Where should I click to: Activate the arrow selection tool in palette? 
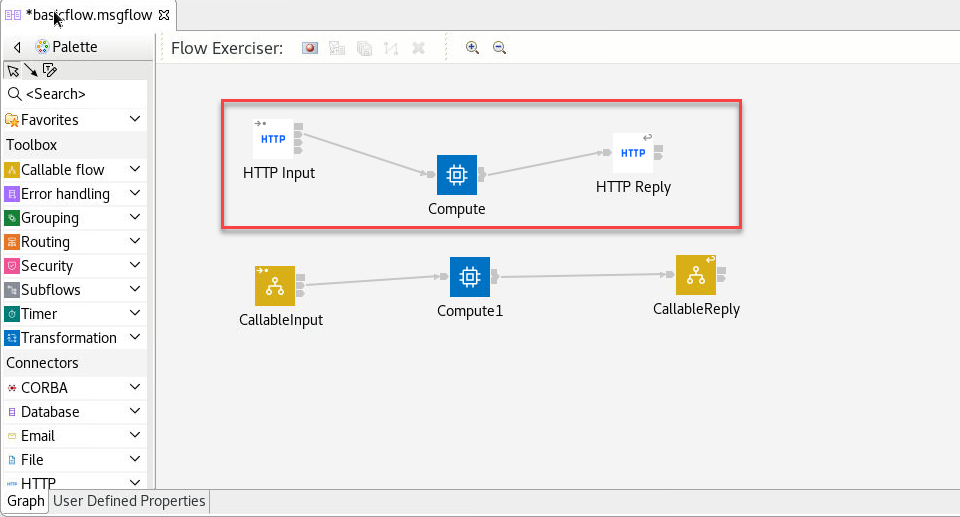click(x=13, y=70)
